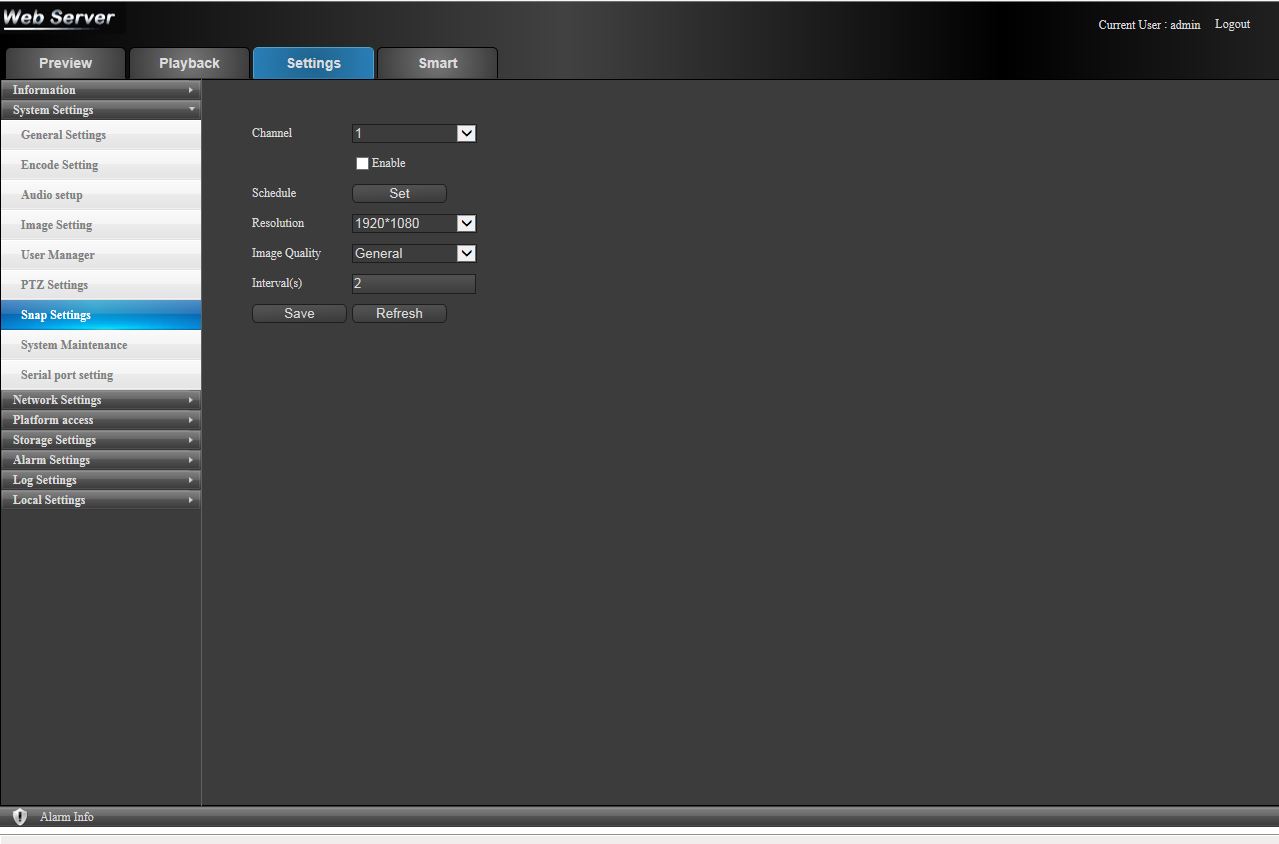Expand the Network Settings section
1279x844 pixels.
100,400
